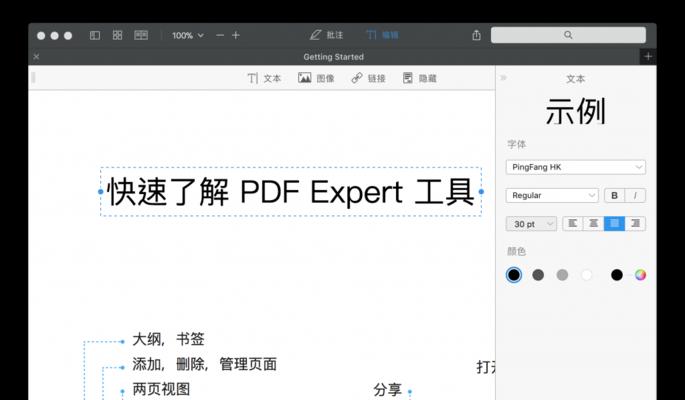Open the page thumbnails grid view

pyautogui.click(x=117, y=35)
